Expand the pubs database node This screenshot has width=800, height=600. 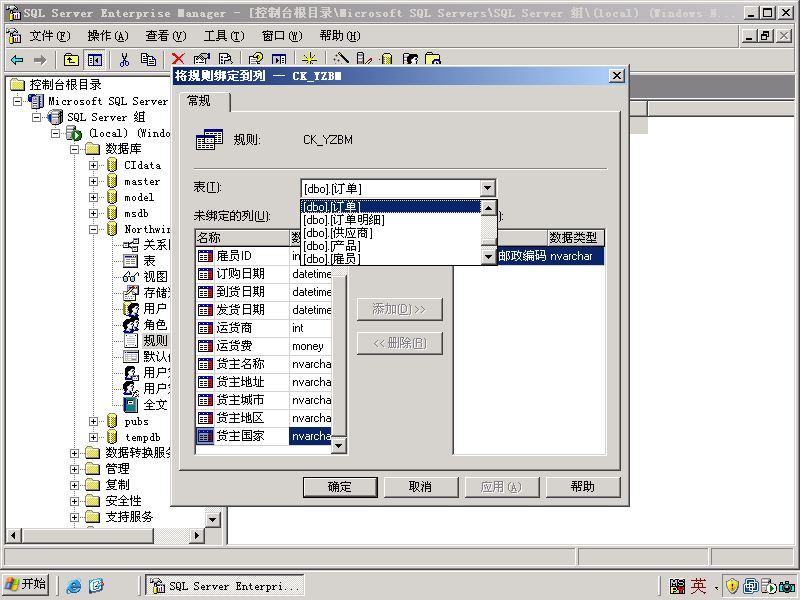coord(93,421)
